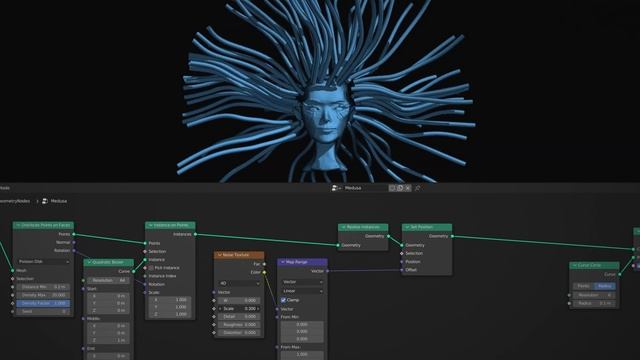Open the Poisson Disk distribution method dropdown

[x=43, y=261]
